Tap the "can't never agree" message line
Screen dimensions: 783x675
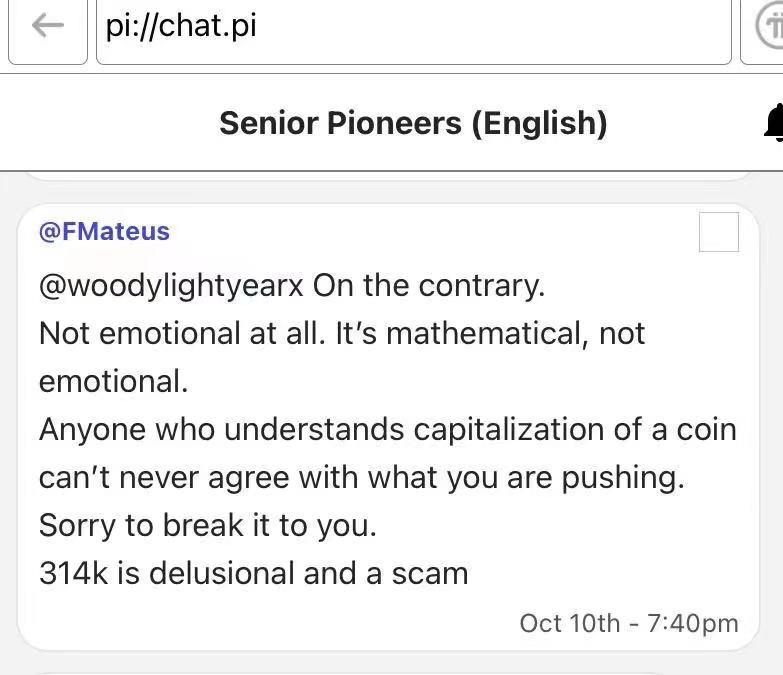point(361,477)
